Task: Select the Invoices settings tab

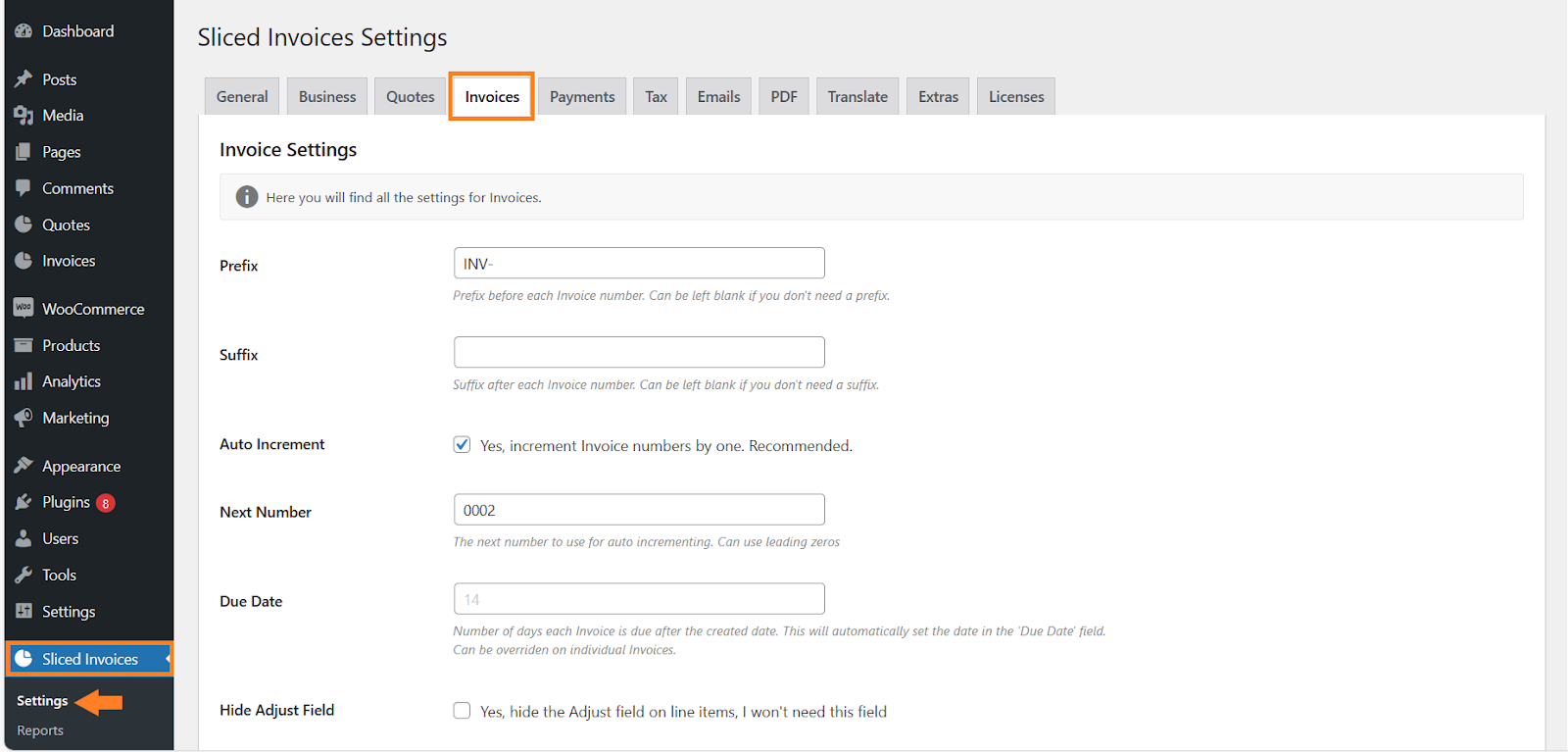Action: [x=492, y=96]
